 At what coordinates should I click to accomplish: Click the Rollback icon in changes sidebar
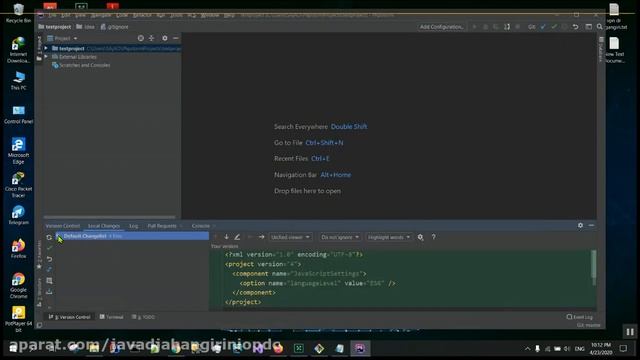pos(49,259)
